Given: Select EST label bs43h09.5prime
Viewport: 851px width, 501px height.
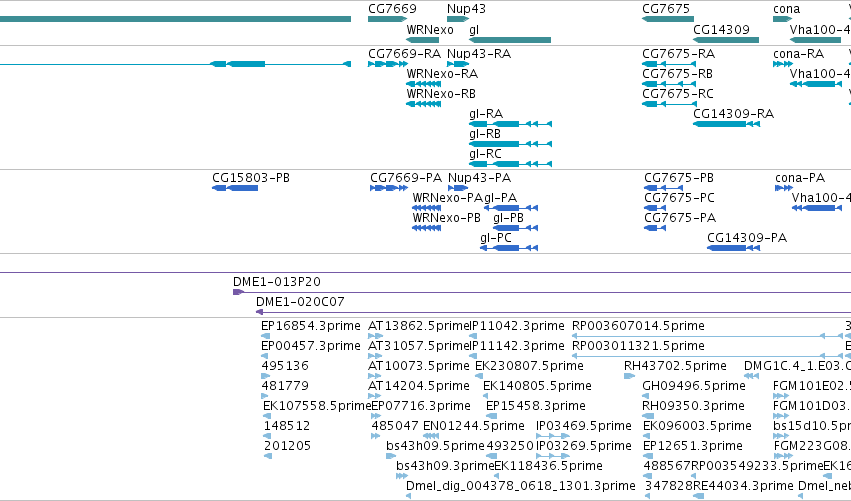Looking at the screenshot, I should coord(435,447).
